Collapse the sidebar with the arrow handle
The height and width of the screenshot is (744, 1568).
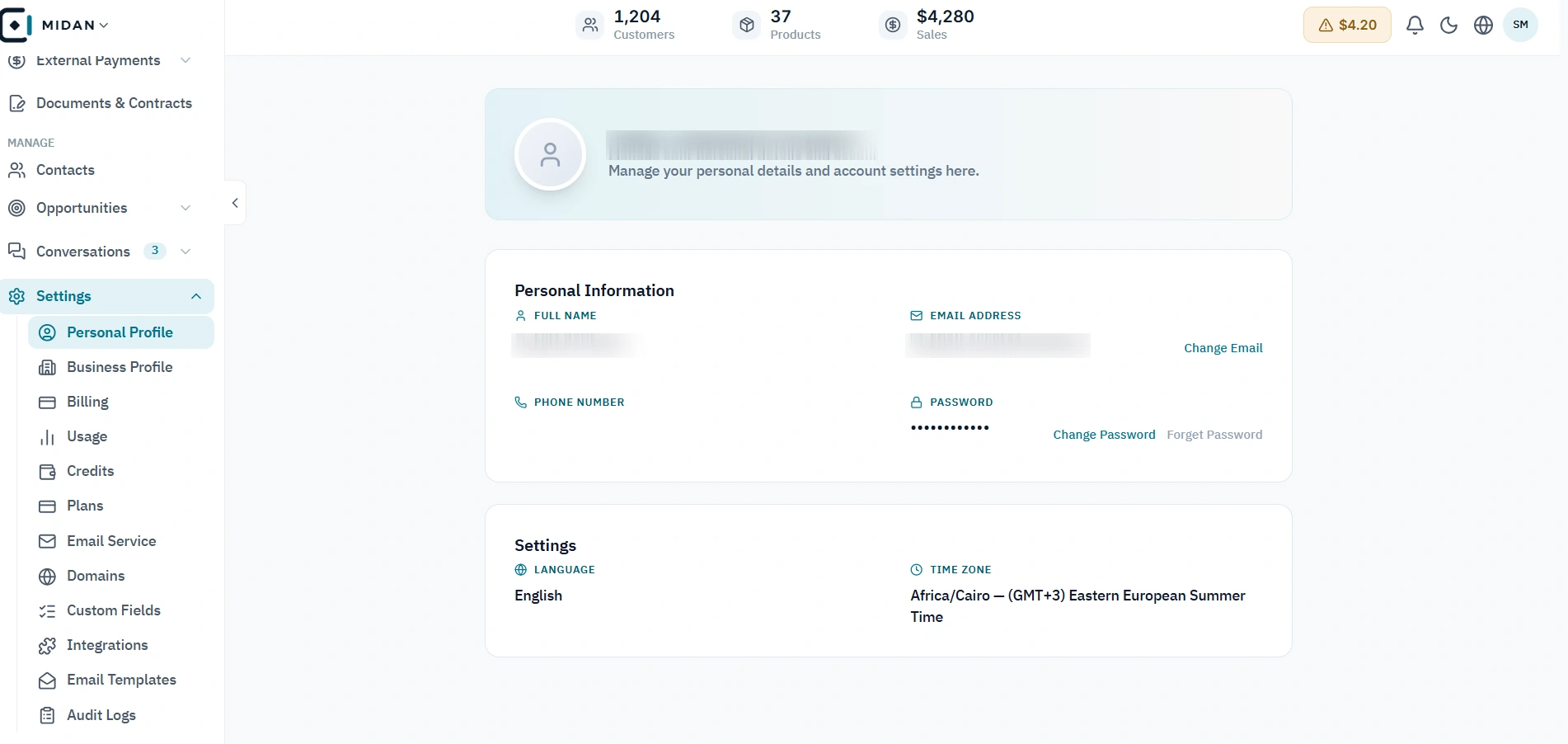(x=235, y=203)
